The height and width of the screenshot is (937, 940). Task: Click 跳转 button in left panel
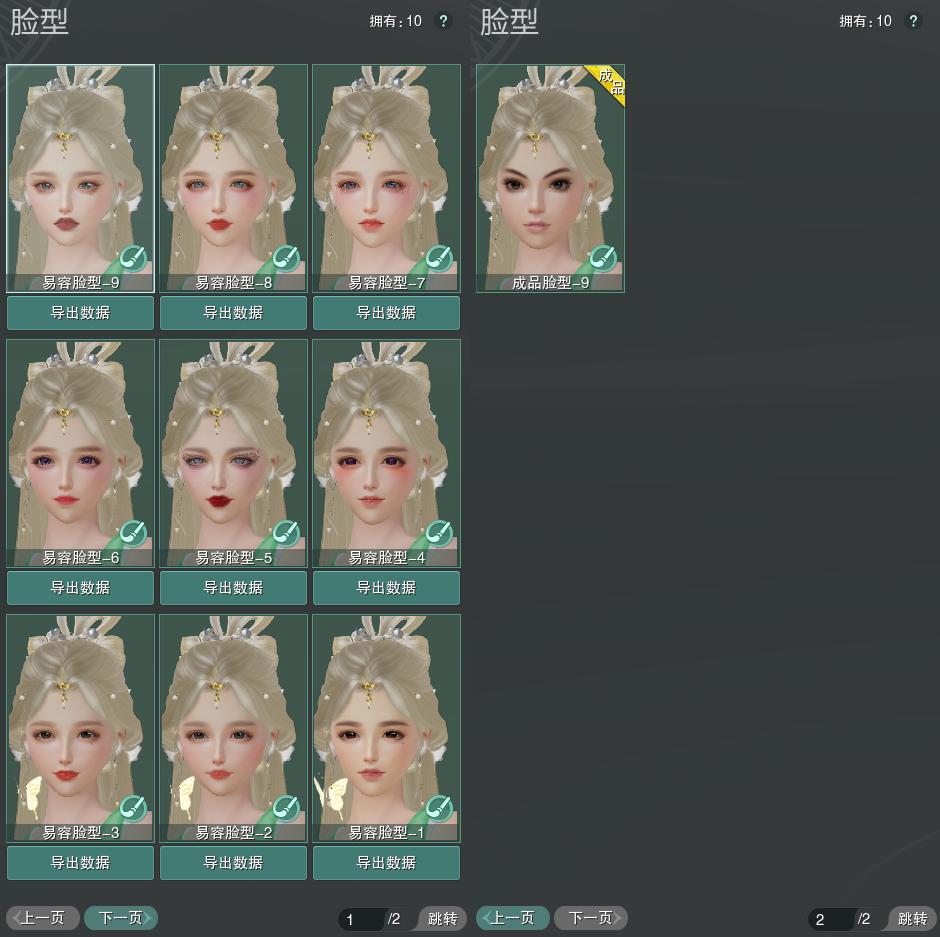[442, 918]
